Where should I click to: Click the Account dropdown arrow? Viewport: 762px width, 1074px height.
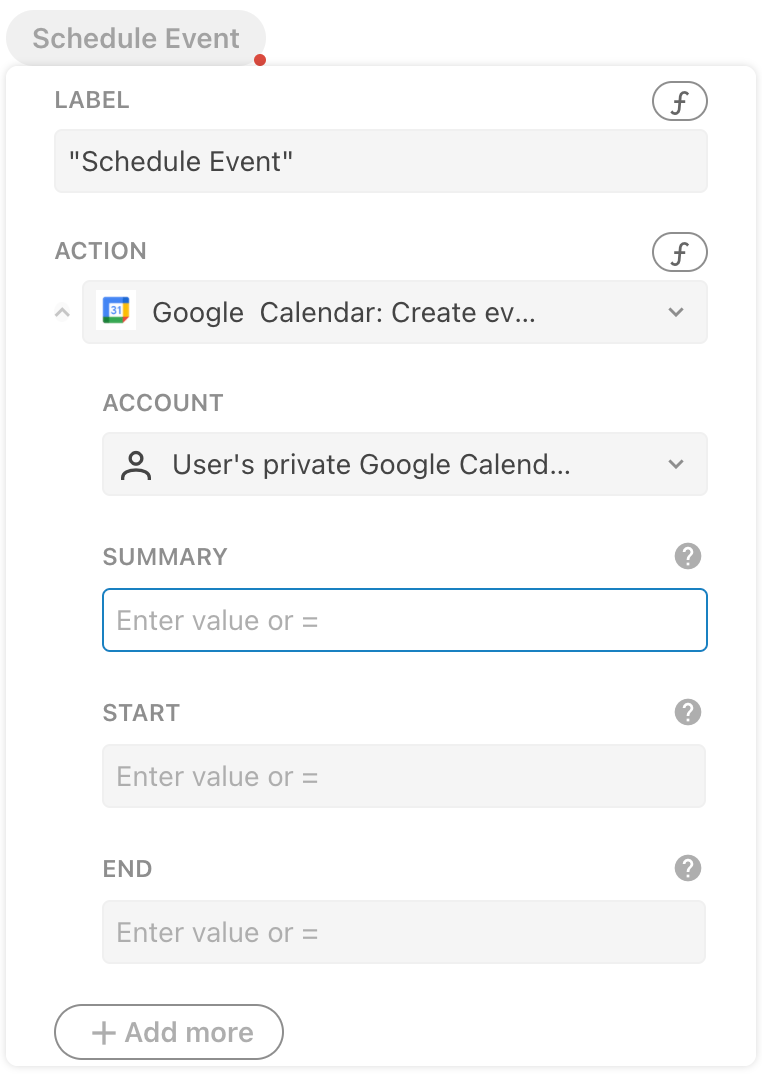pos(676,464)
